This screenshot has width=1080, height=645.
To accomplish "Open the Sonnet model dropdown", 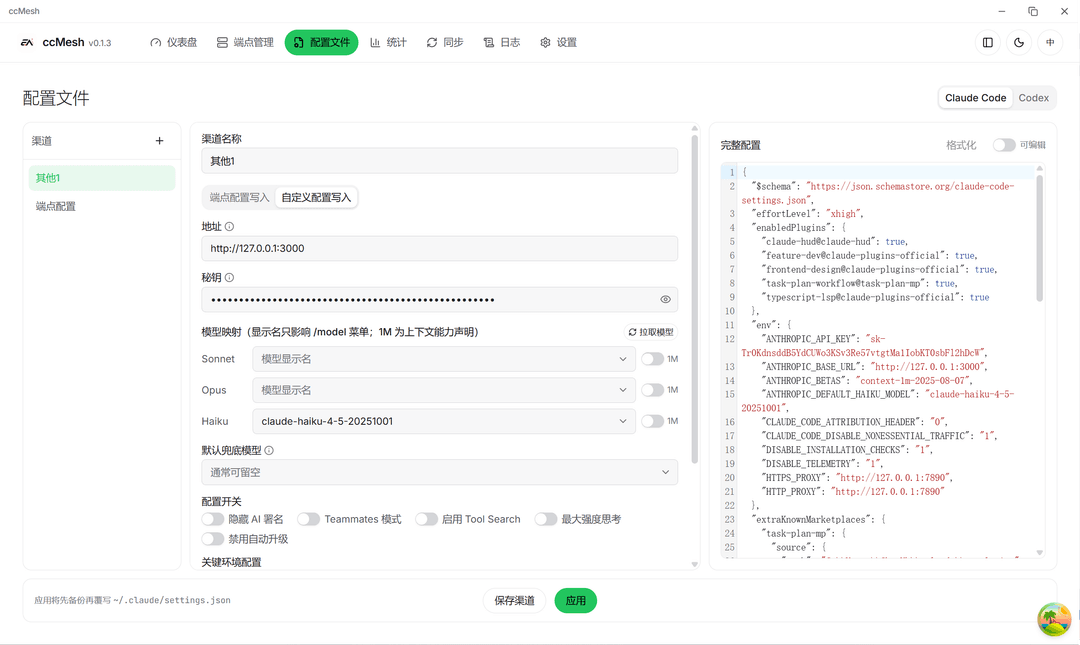I will click(x=444, y=359).
